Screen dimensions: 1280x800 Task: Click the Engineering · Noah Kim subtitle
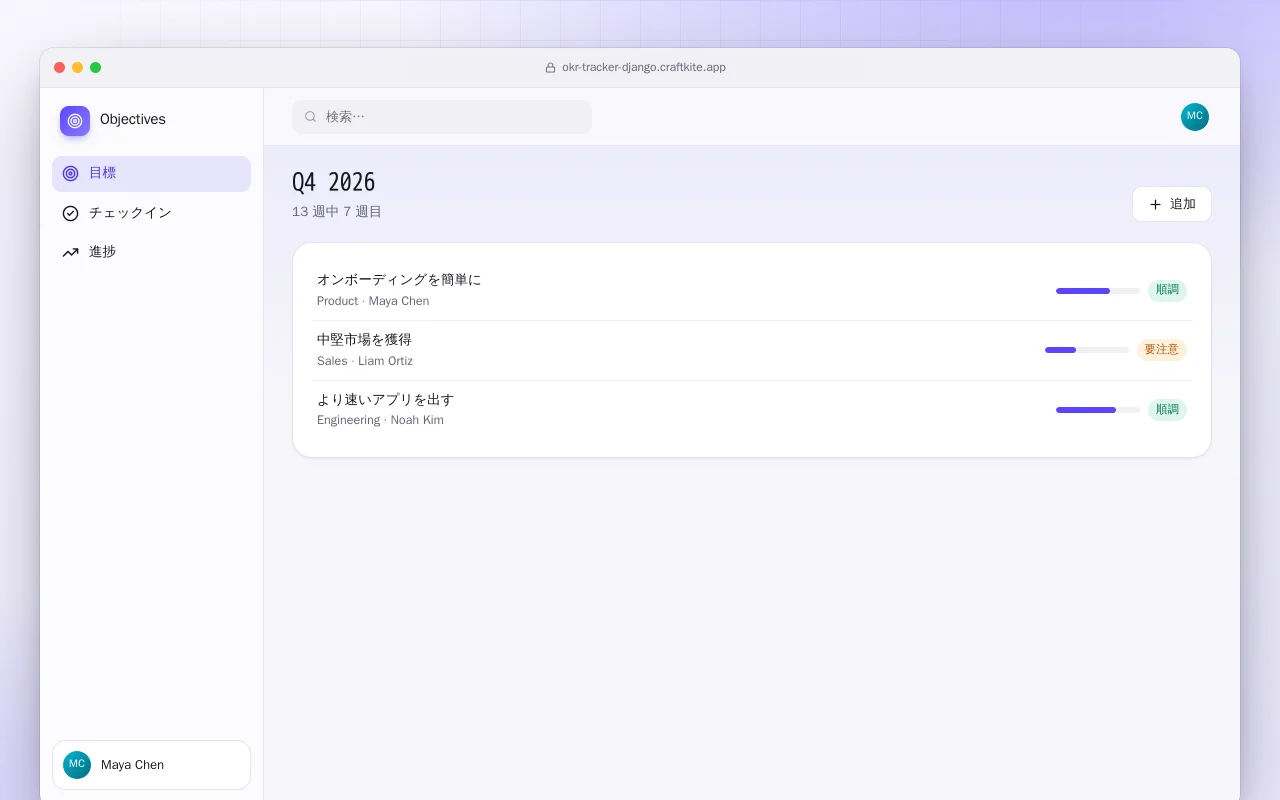pos(380,420)
